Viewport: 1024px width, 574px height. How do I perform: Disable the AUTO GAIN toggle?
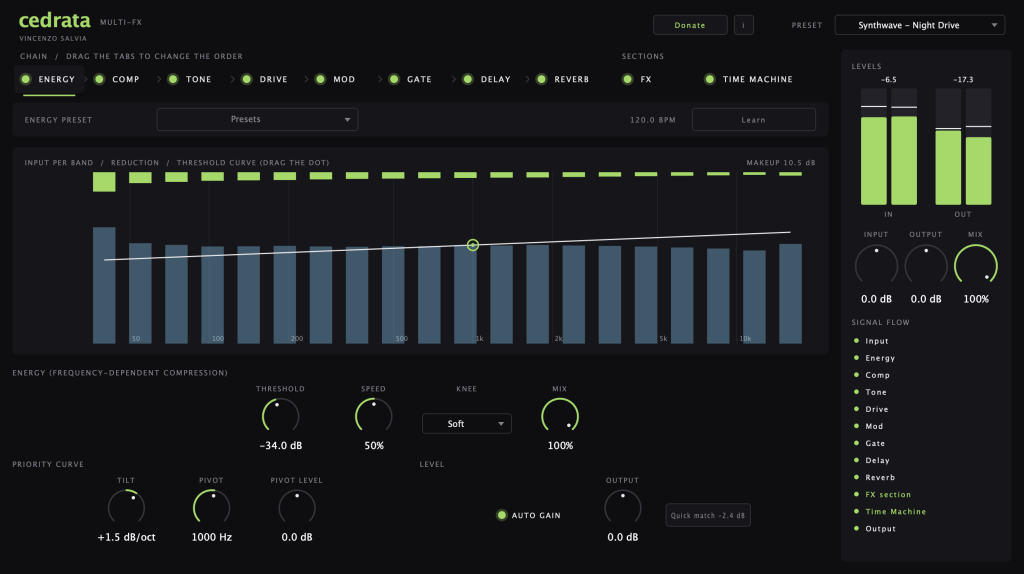(502, 515)
